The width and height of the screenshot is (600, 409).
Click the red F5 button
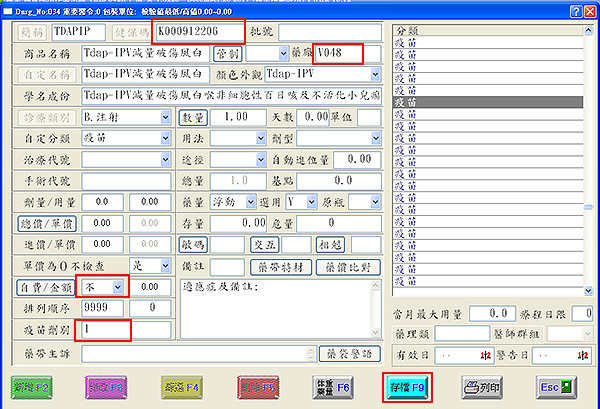coord(256,385)
